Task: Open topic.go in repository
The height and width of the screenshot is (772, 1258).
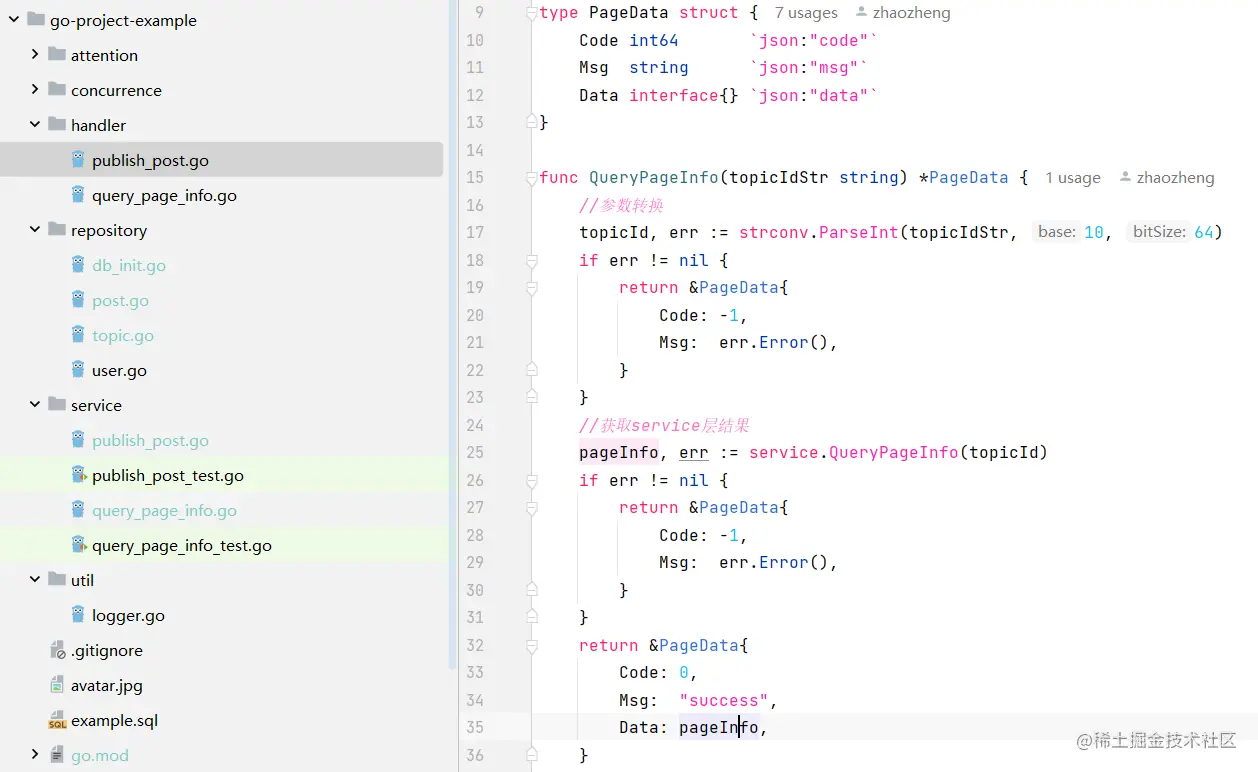Action: (x=123, y=335)
